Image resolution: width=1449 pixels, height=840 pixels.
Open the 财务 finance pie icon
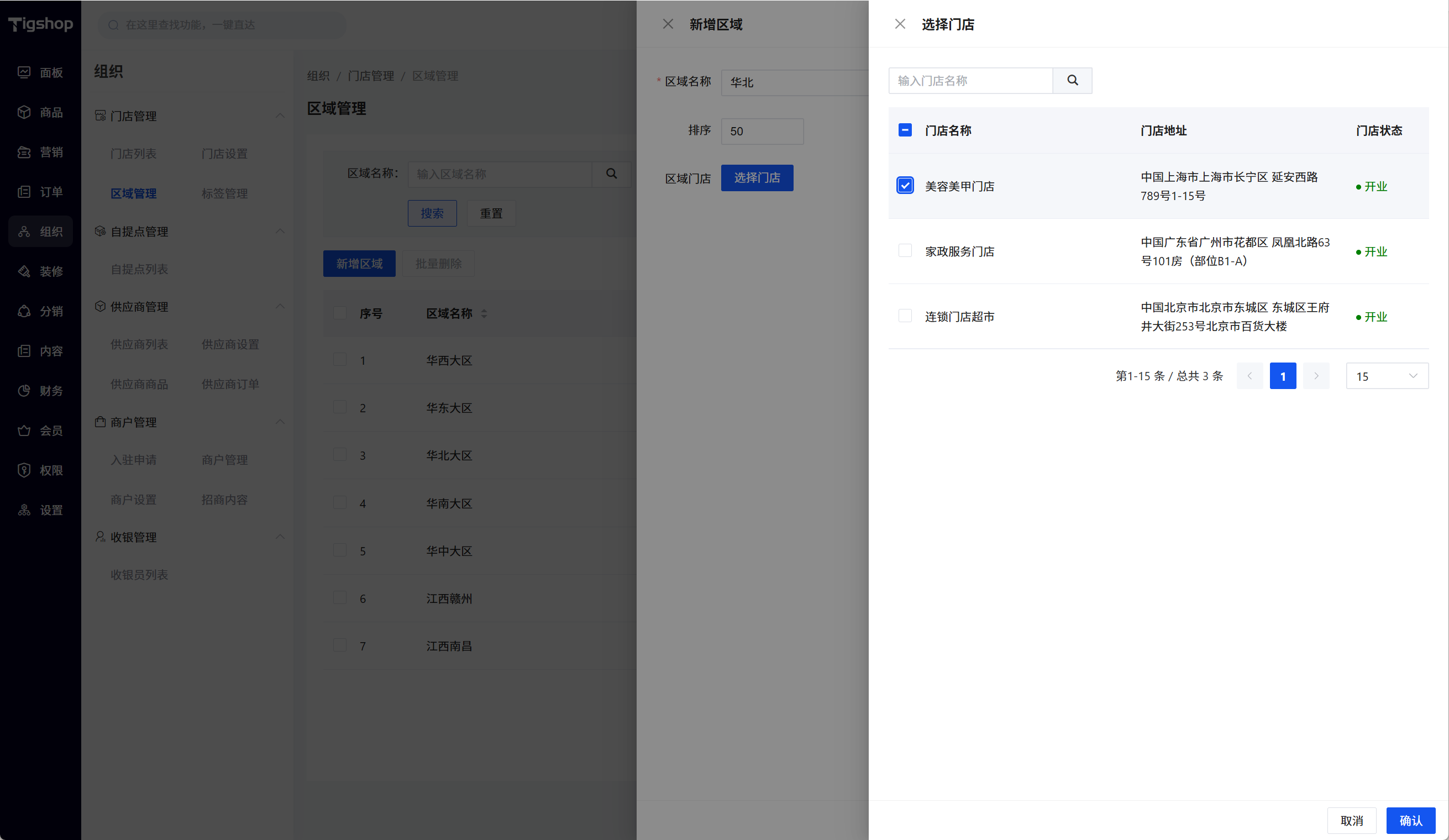(24, 390)
